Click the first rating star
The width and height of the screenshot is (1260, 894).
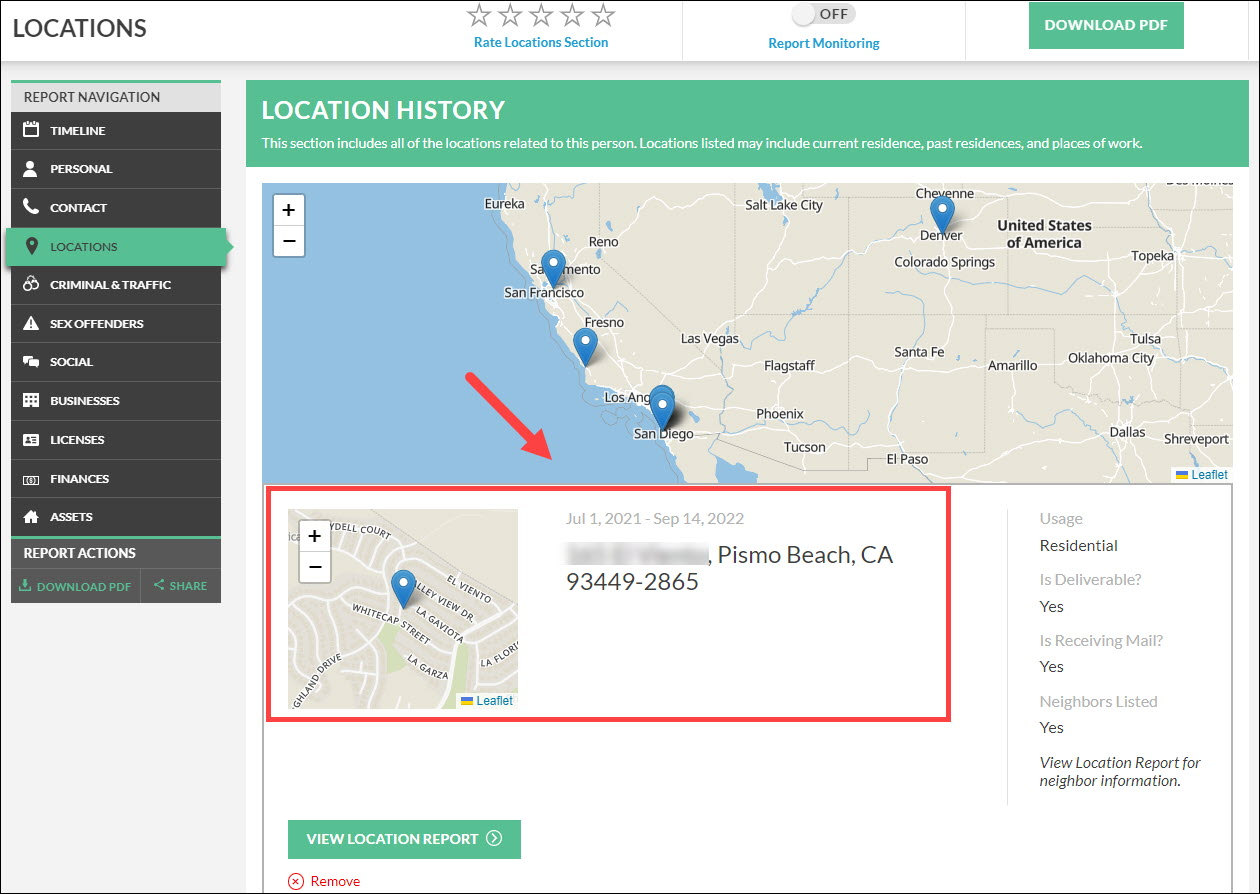(478, 16)
